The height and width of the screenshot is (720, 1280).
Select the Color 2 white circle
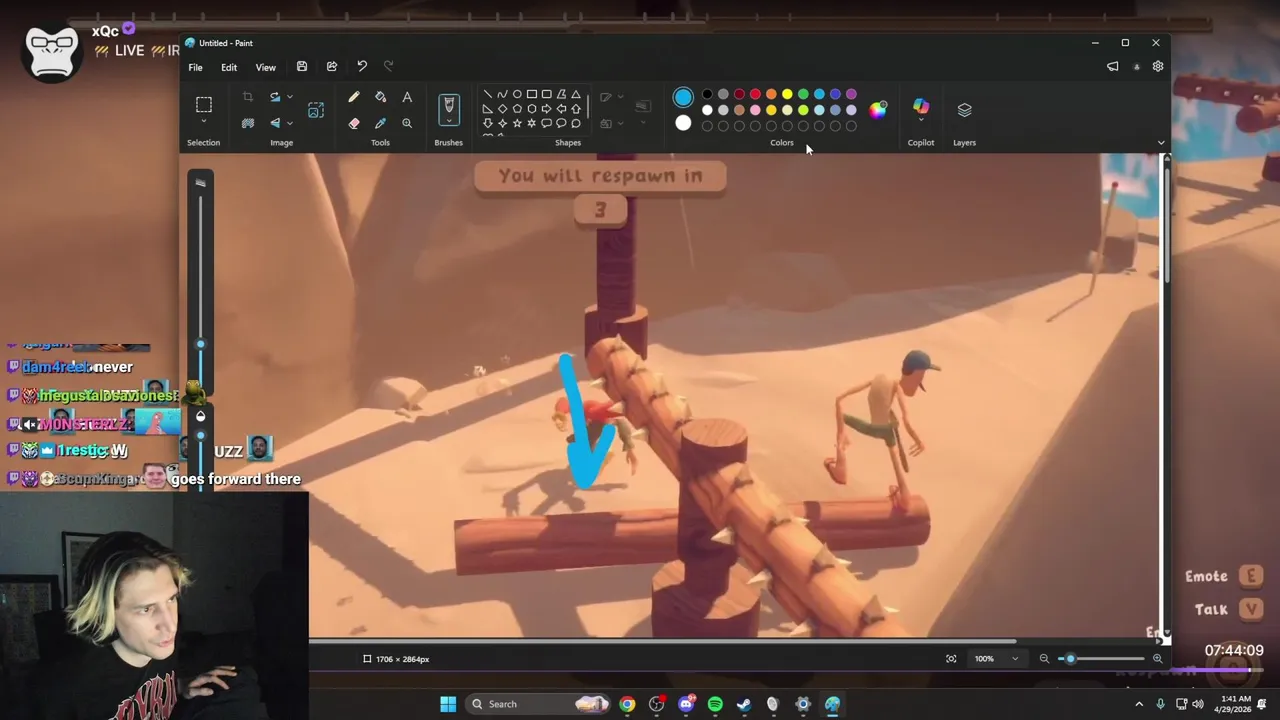683,123
